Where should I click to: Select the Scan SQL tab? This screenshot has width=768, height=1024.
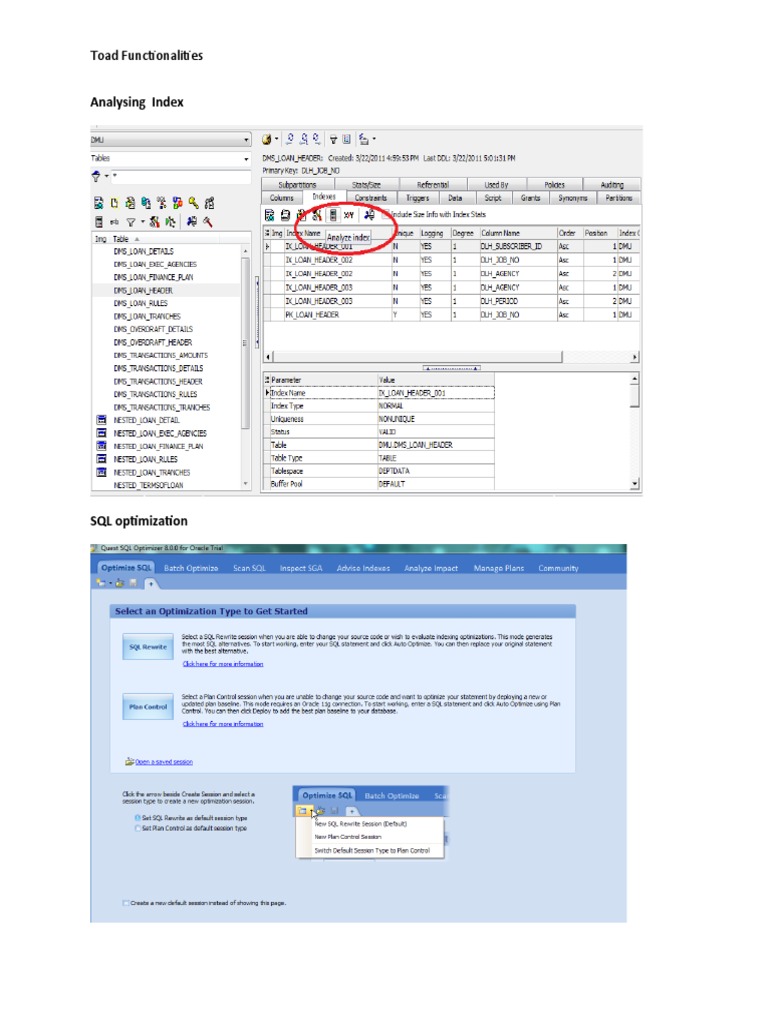point(249,568)
